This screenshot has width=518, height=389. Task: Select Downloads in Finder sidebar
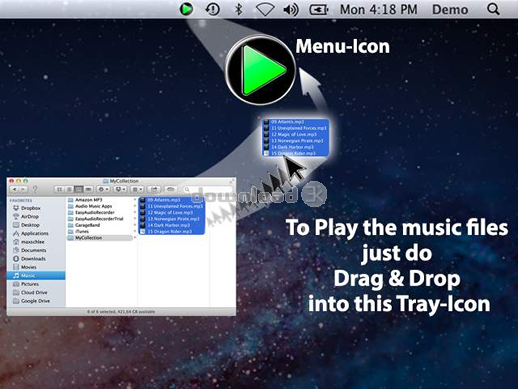(x=33, y=259)
